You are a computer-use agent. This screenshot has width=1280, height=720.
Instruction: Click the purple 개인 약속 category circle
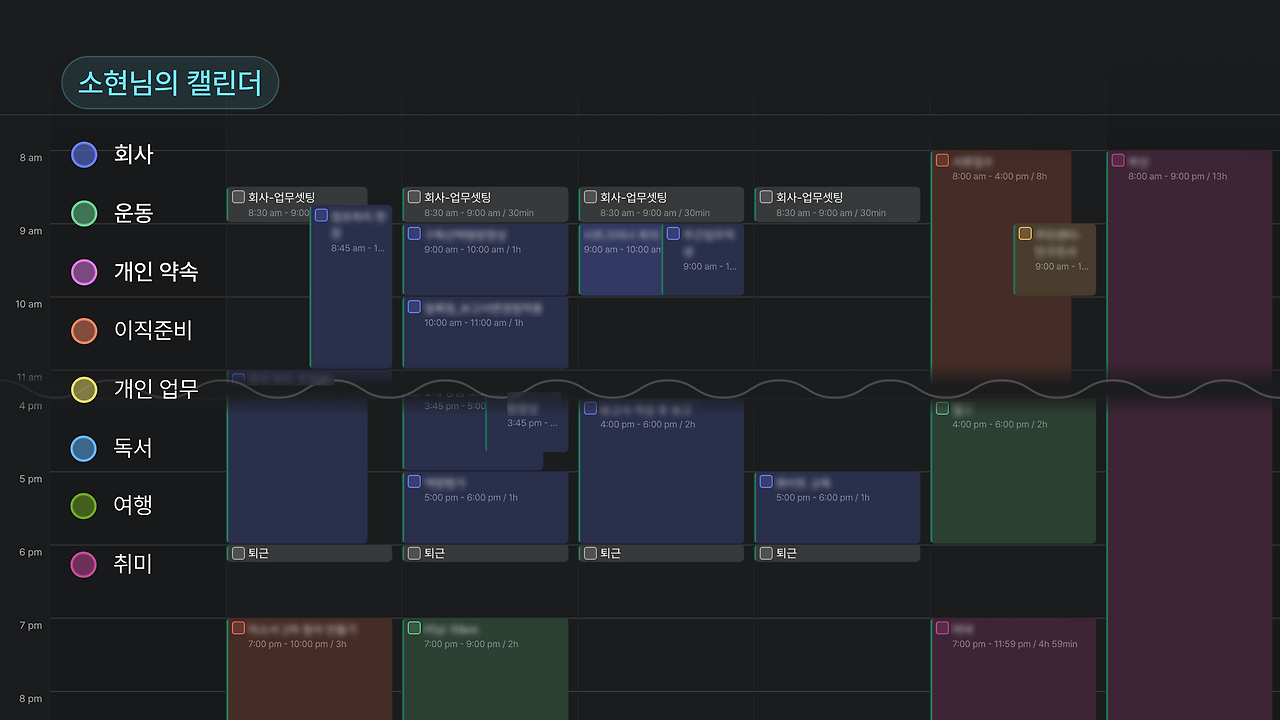(x=84, y=272)
